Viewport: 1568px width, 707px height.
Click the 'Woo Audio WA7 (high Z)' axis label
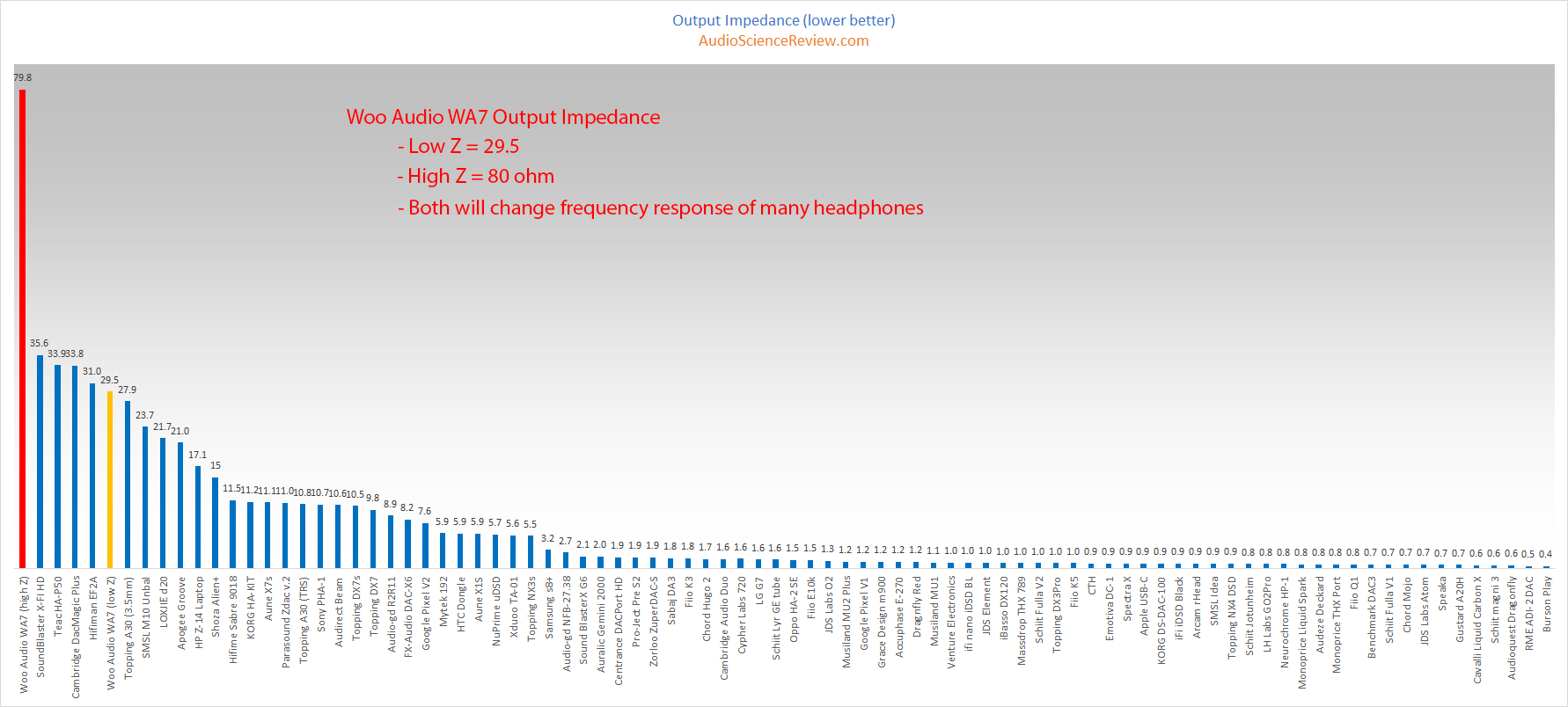click(x=24, y=635)
